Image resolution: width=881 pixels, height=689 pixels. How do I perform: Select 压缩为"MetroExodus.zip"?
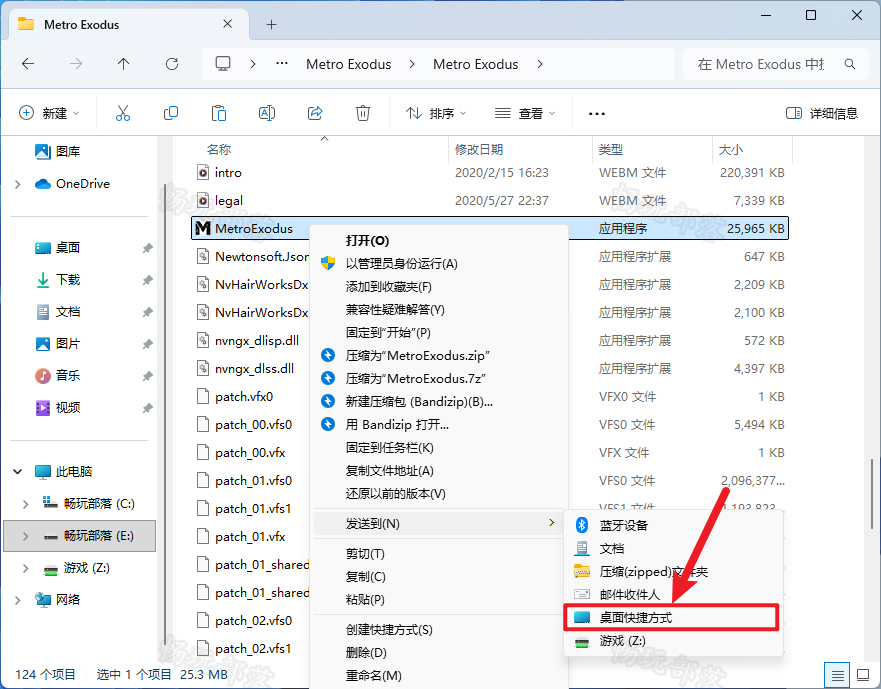(x=439, y=356)
